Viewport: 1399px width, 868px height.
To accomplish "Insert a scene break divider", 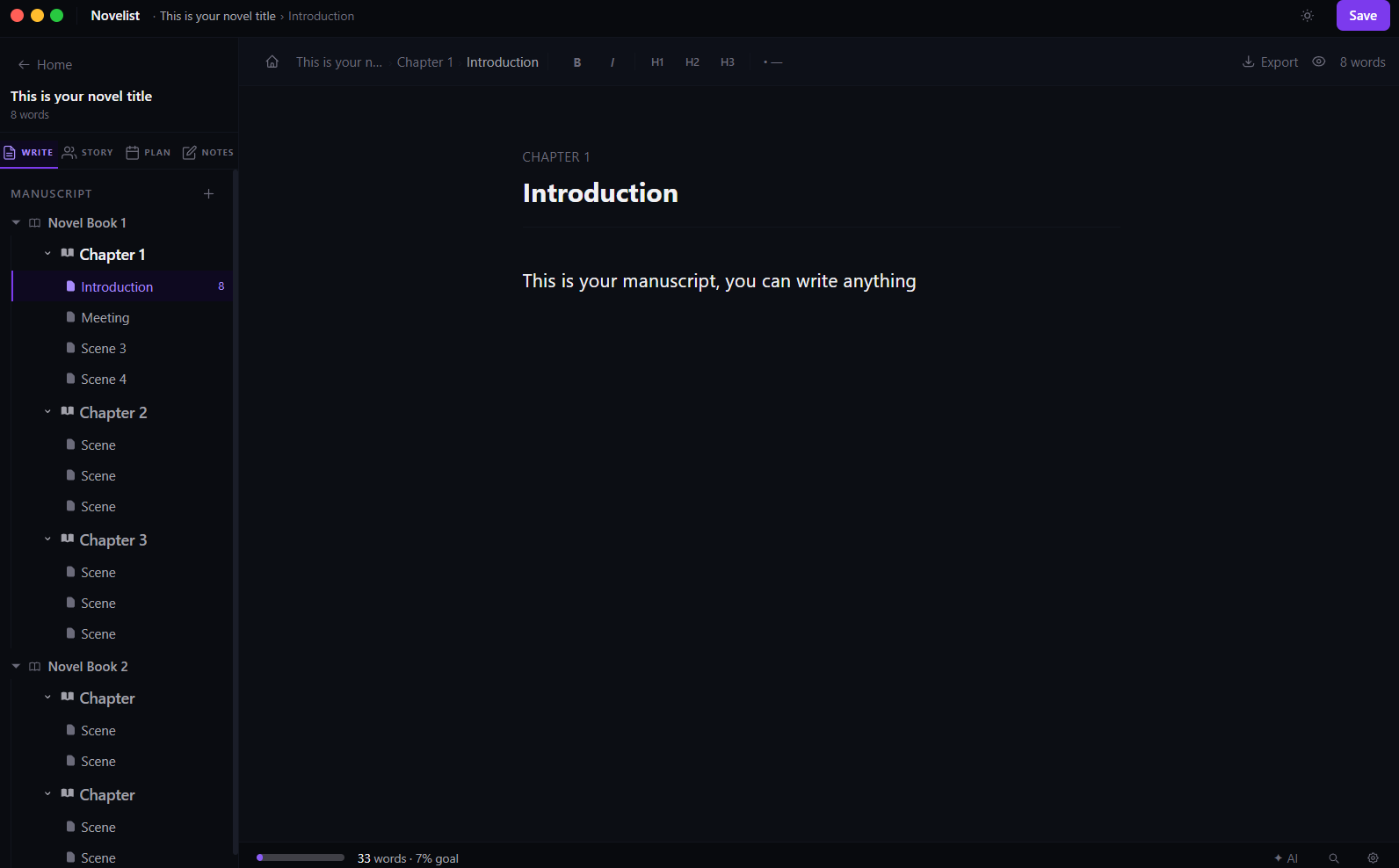I will [x=772, y=62].
